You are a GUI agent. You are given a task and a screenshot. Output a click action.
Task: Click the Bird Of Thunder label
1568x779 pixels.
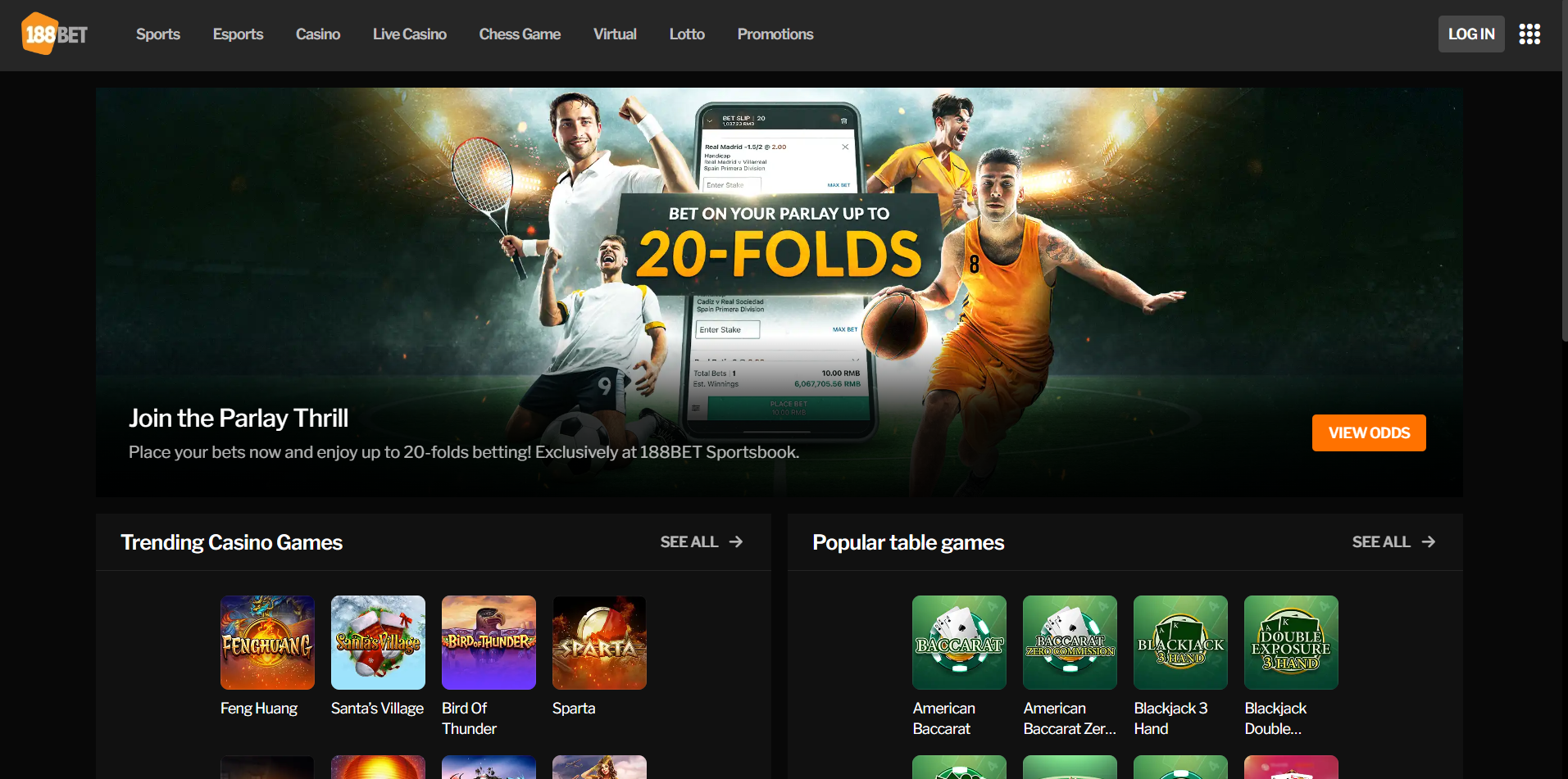470,718
